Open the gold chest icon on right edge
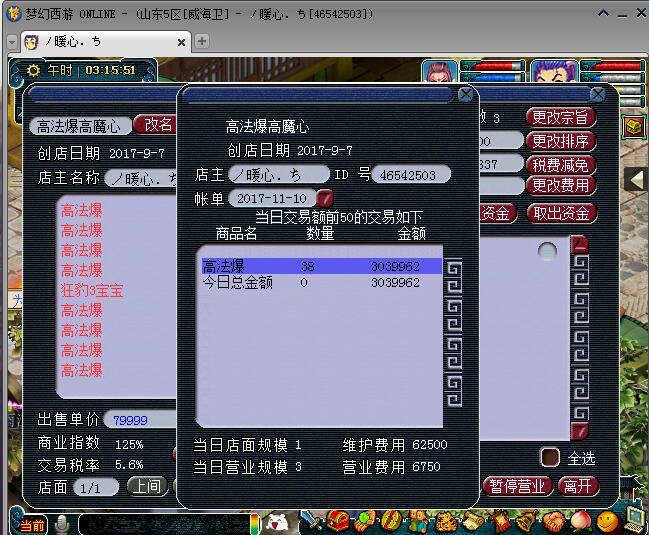 [633, 127]
